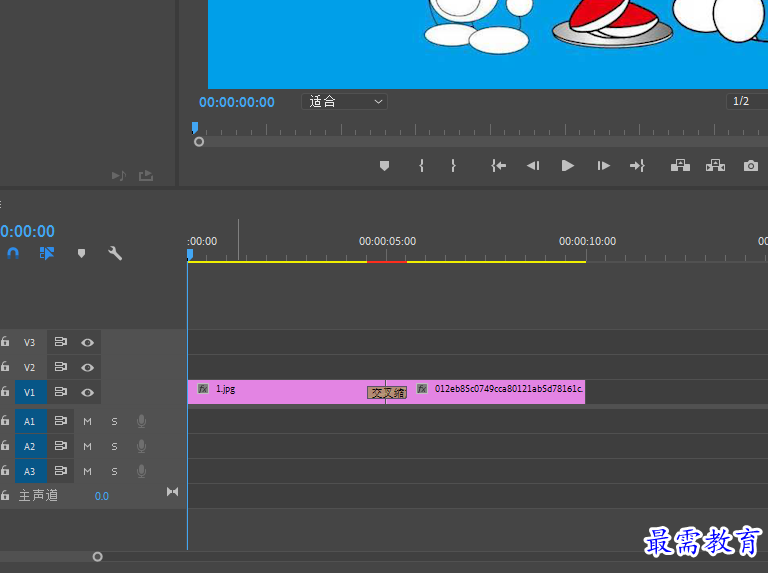Click timeline horizontal zoom scroll handle
The height and width of the screenshot is (573, 768).
coord(97,557)
